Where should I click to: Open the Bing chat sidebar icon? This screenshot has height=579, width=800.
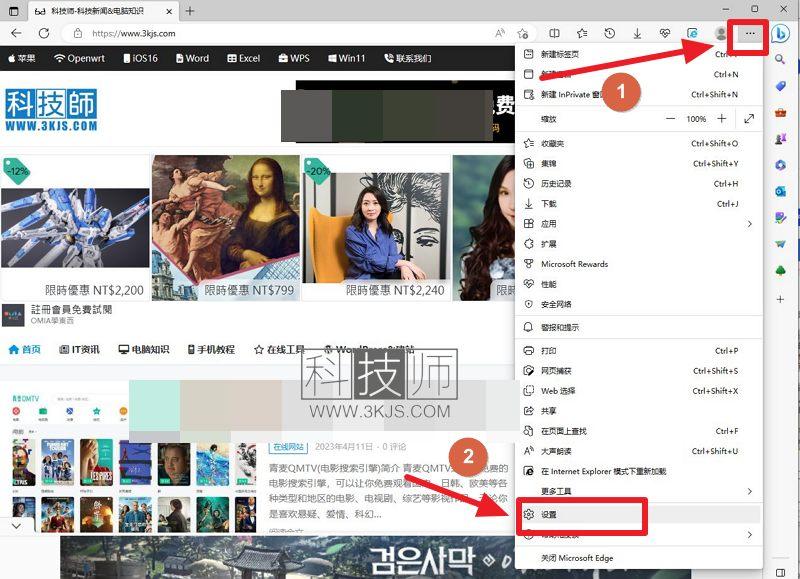click(x=781, y=34)
